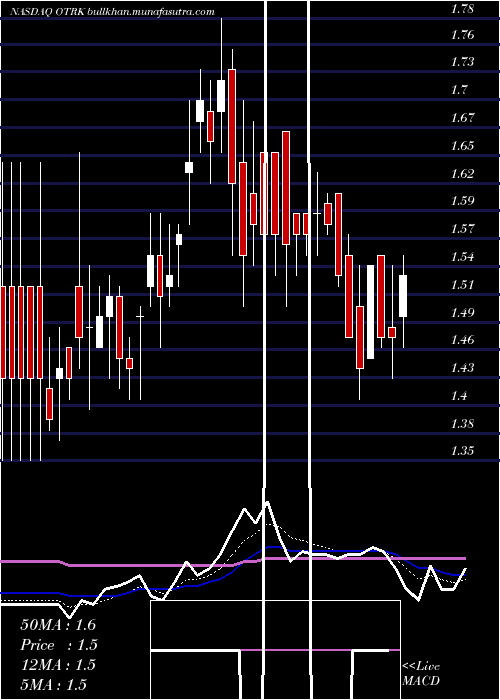The height and width of the screenshot is (700, 500).
Task: Click the 1.57 price axis label
Action: (462, 229)
